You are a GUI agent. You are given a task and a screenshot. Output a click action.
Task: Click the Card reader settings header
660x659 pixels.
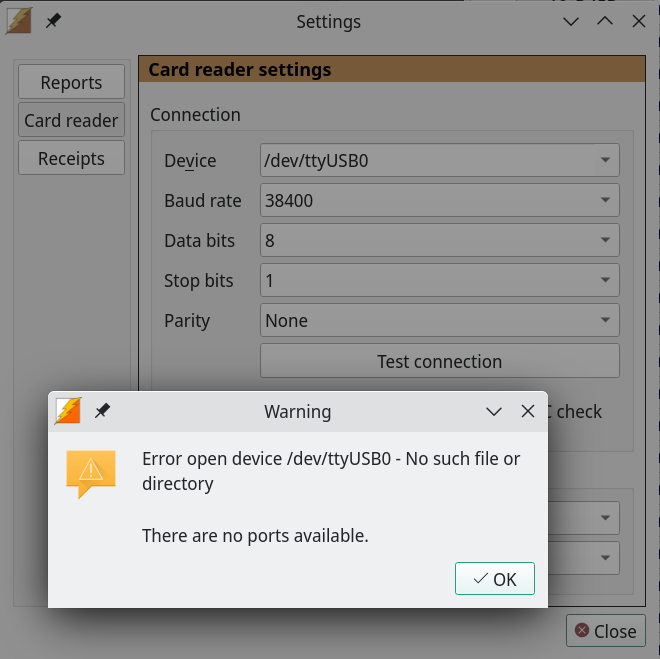392,69
